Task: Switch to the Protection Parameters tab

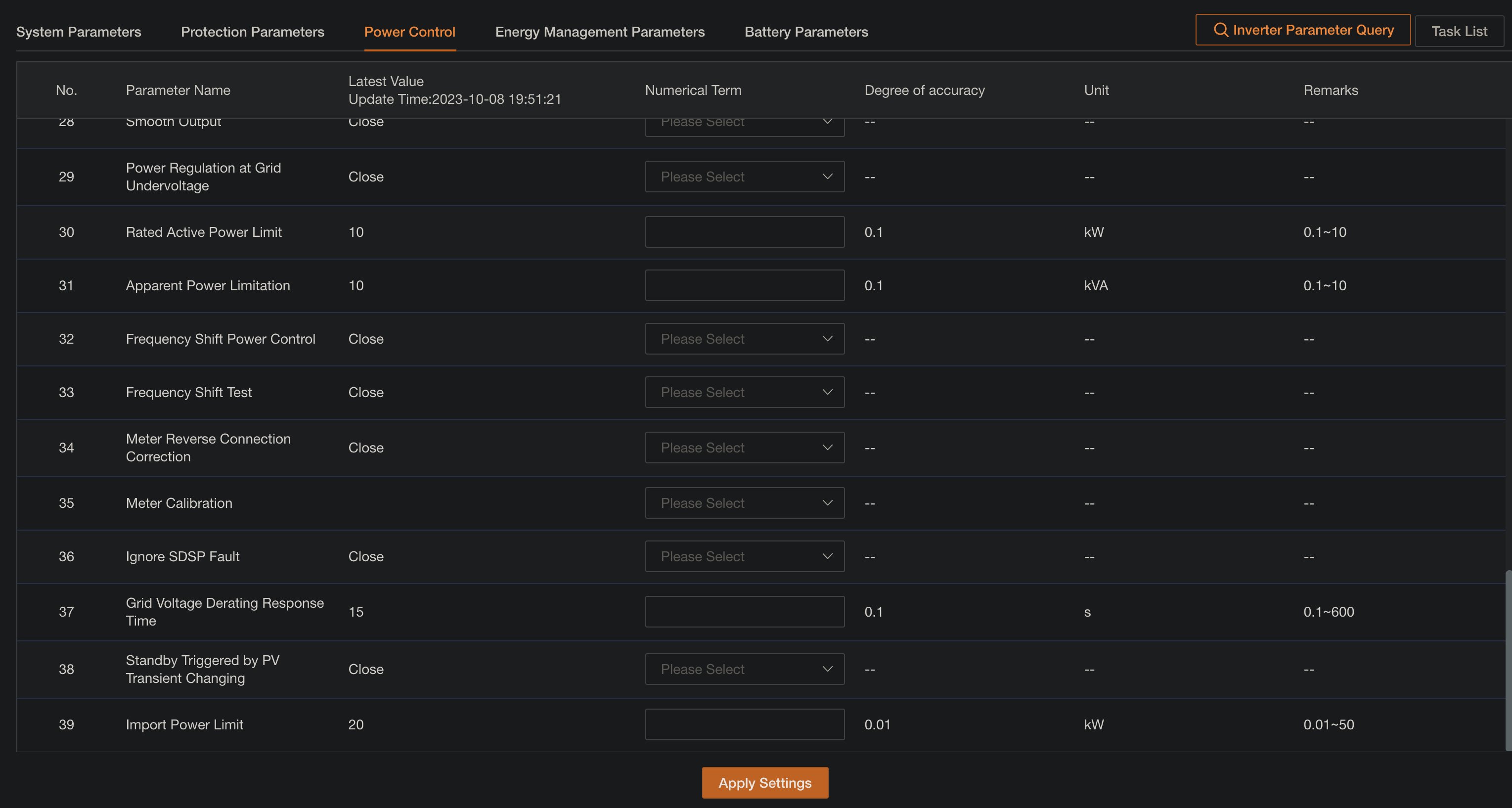Action: (252, 32)
